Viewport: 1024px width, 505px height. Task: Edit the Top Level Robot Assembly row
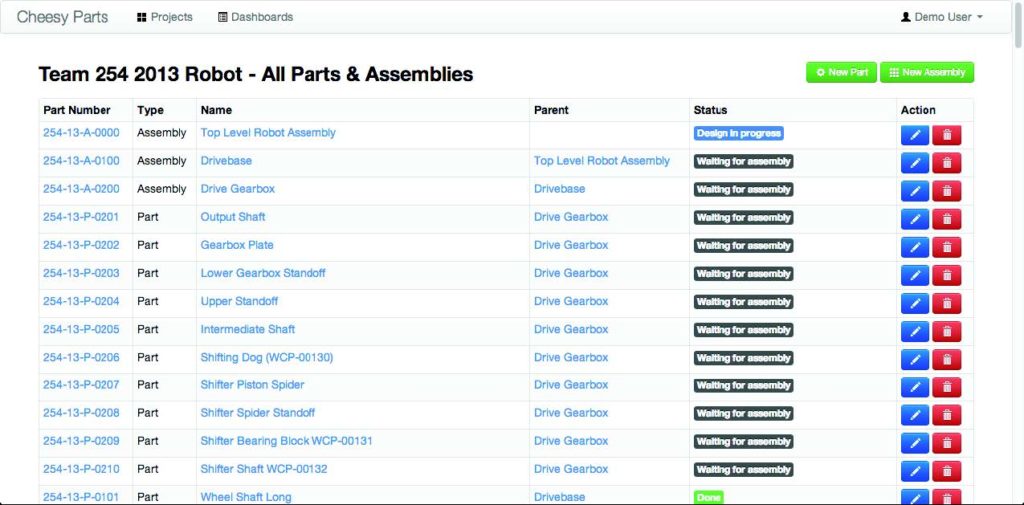[x=914, y=134]
